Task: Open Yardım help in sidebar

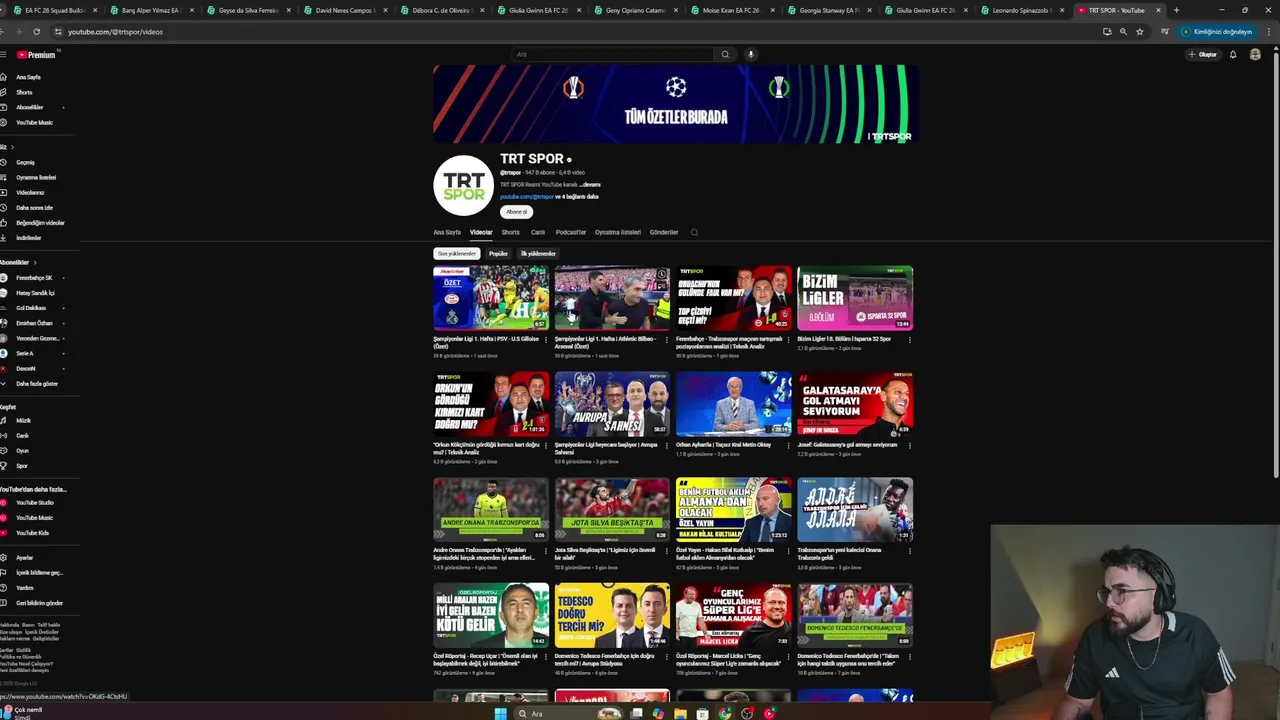Action: 24,587
